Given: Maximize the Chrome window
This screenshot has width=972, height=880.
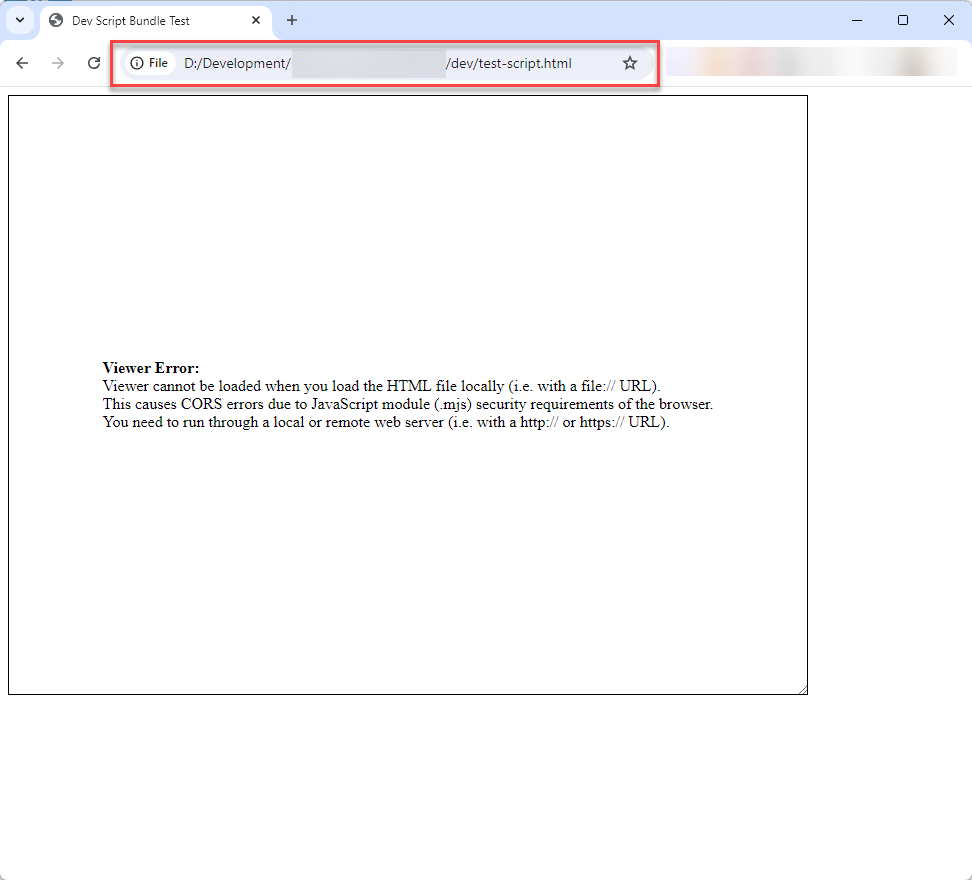Looking at the screenshot, I should (903, 20).
